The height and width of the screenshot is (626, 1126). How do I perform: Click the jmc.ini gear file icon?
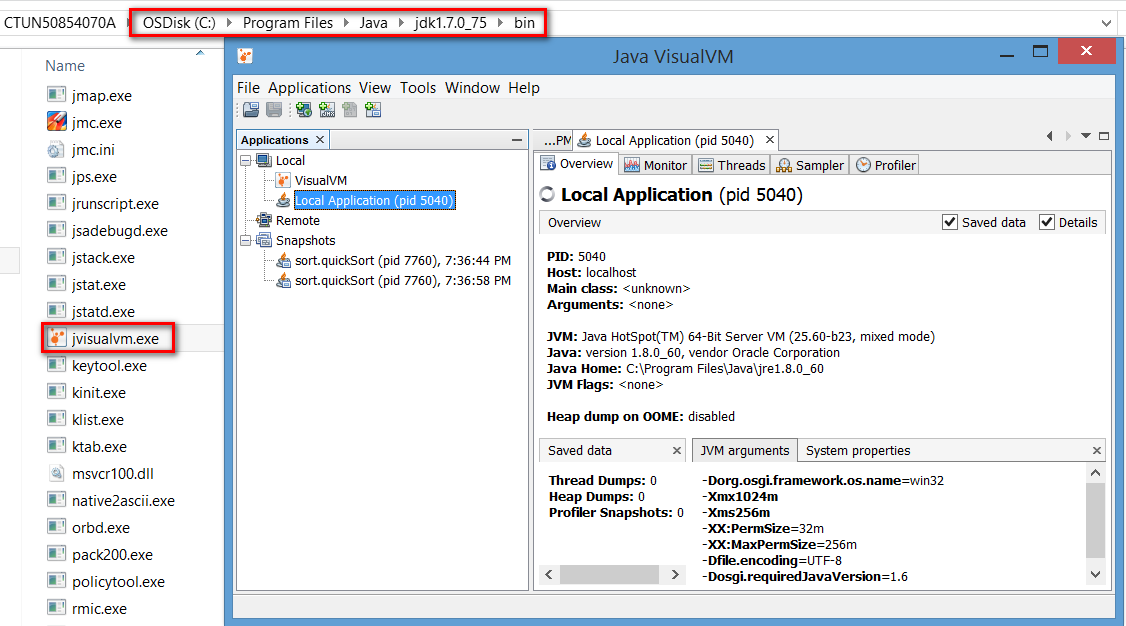(57, 149)
